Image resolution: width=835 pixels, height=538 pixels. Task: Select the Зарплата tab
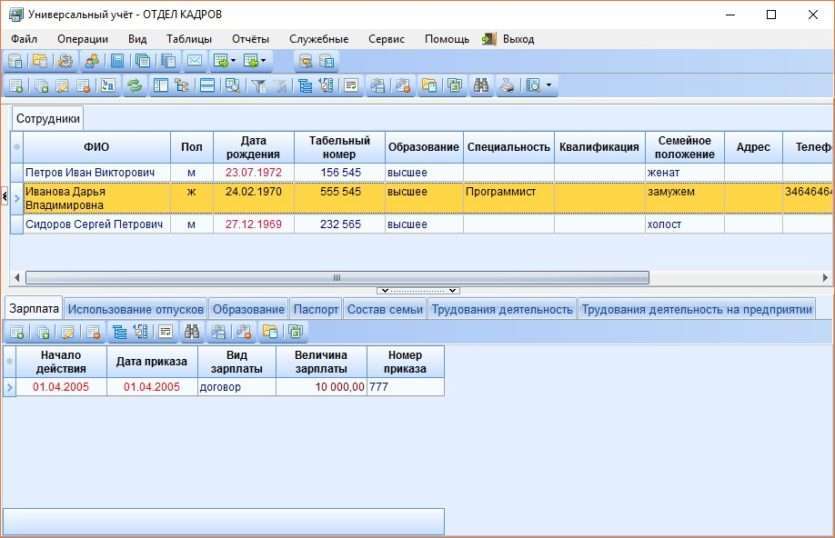[34, 308]
